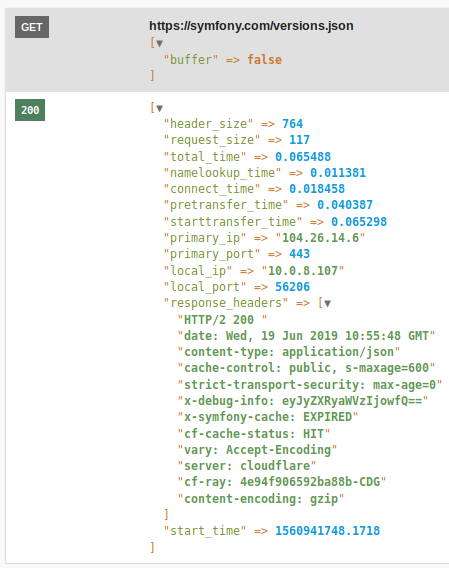
Task: Click the "total_time" key
Action: tap(205, 156)
